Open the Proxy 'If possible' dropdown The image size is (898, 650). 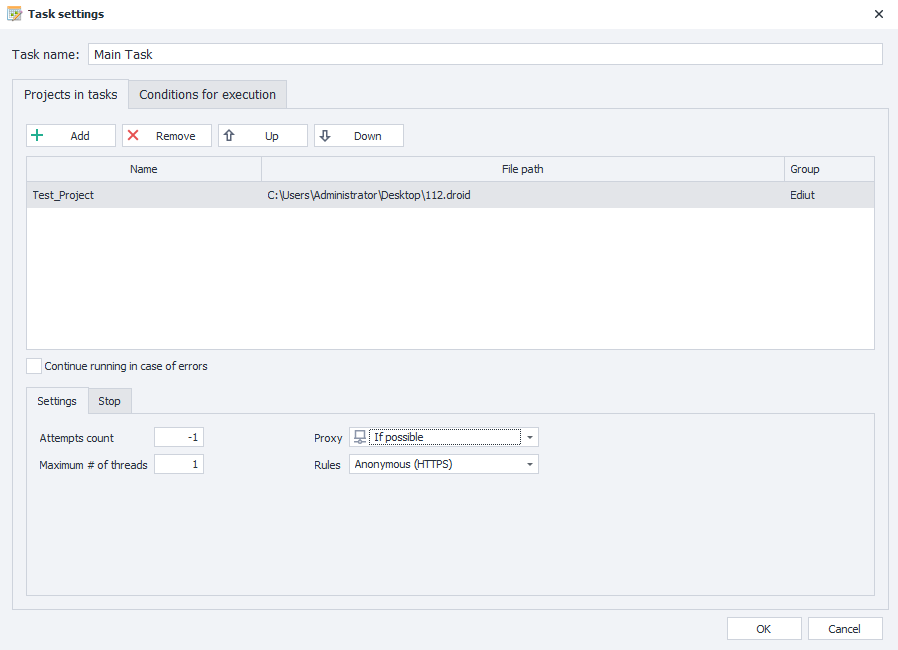tap(531, 437)
